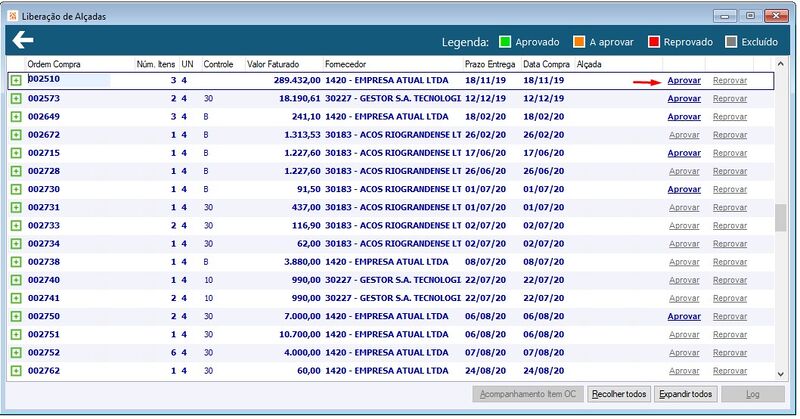
Task: Click Reprovar on order 002510
Action: (x=730, y=81)
